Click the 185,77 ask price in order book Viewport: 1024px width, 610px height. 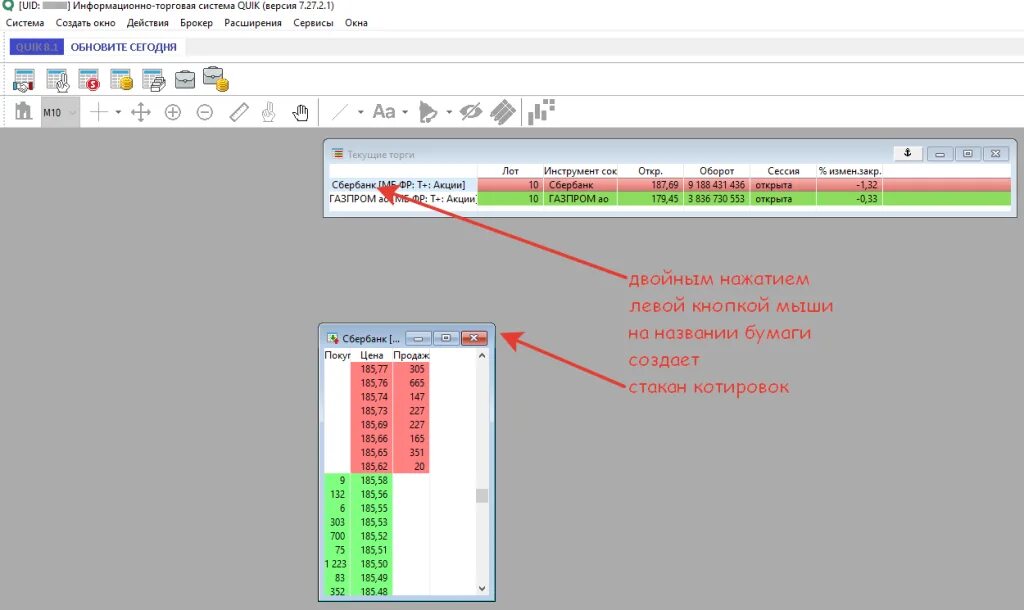[374, 369]
